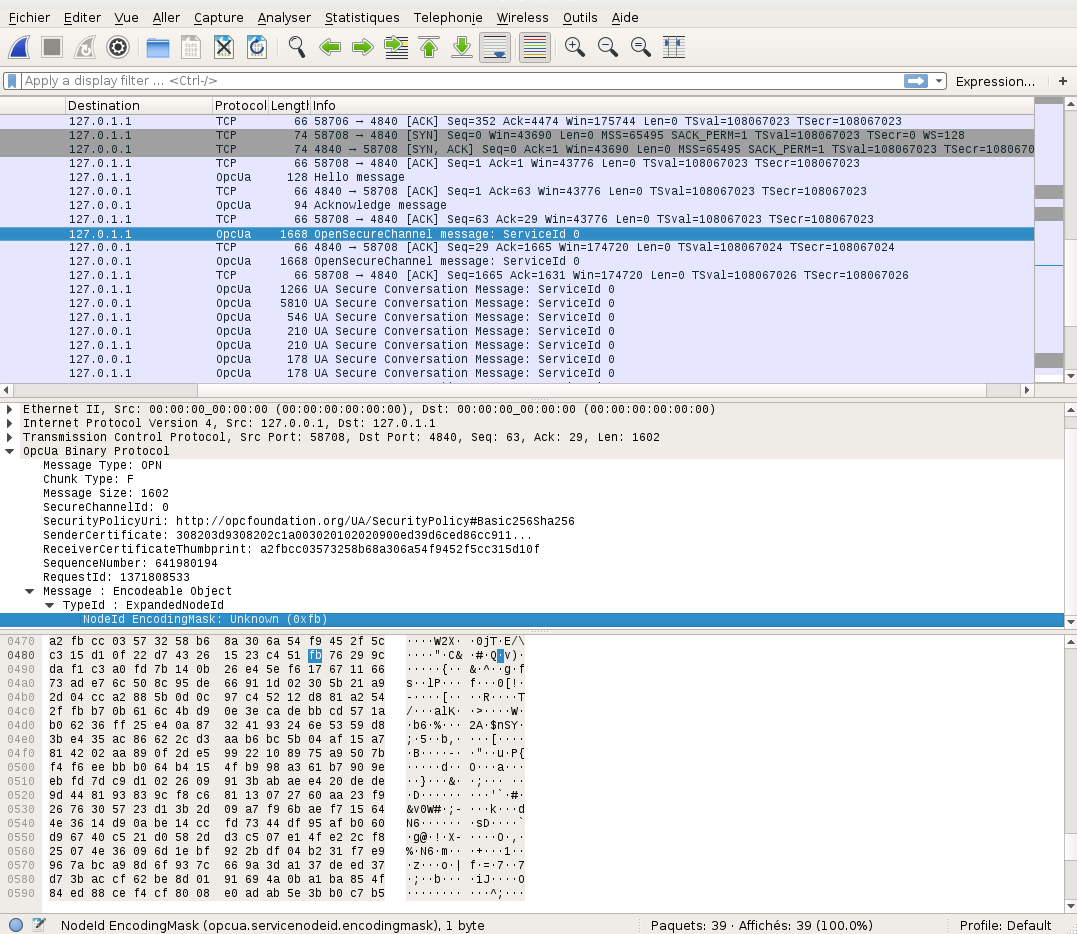Zoom in on the packet list

click(574, 47)
